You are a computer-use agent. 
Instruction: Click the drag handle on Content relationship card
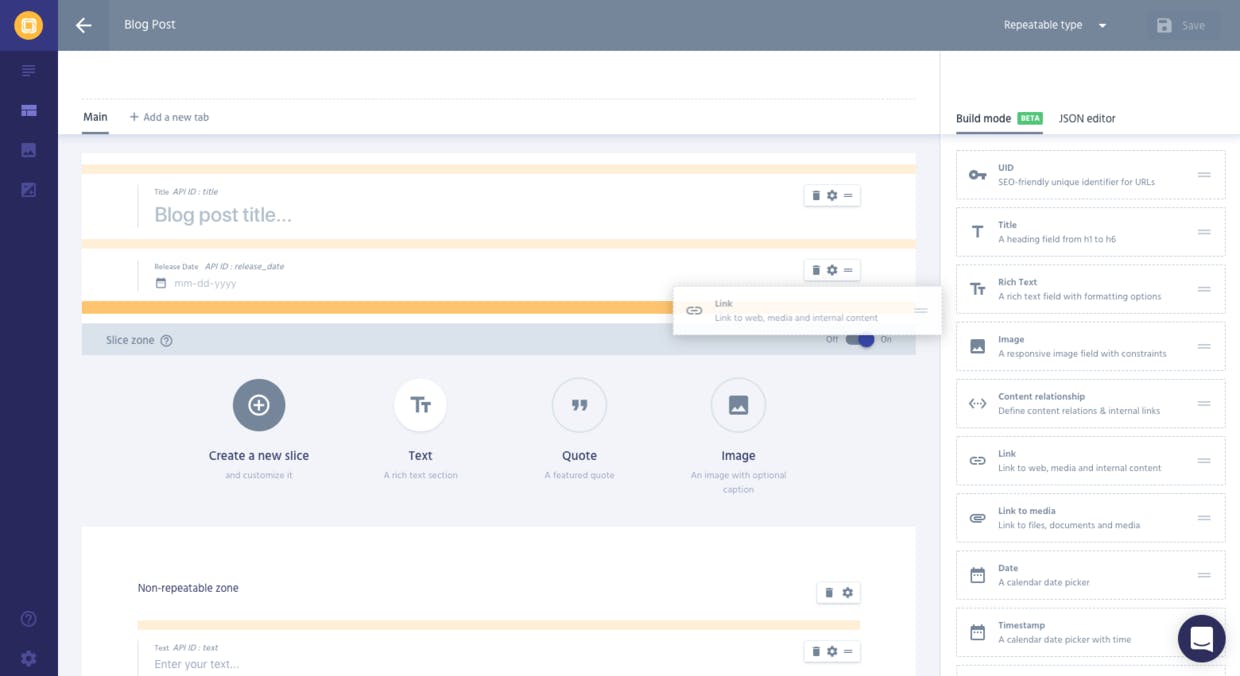1204,404
